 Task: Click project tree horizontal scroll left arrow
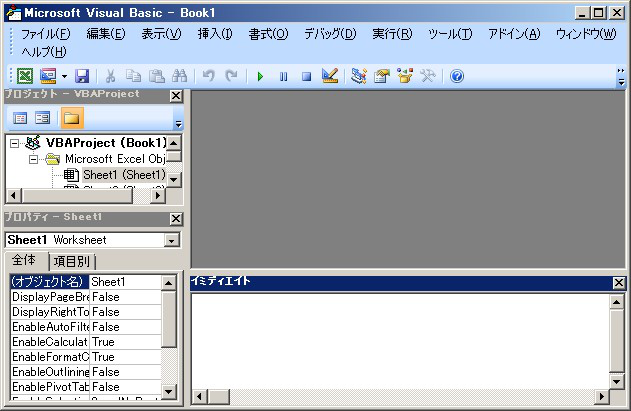[14, 196]
